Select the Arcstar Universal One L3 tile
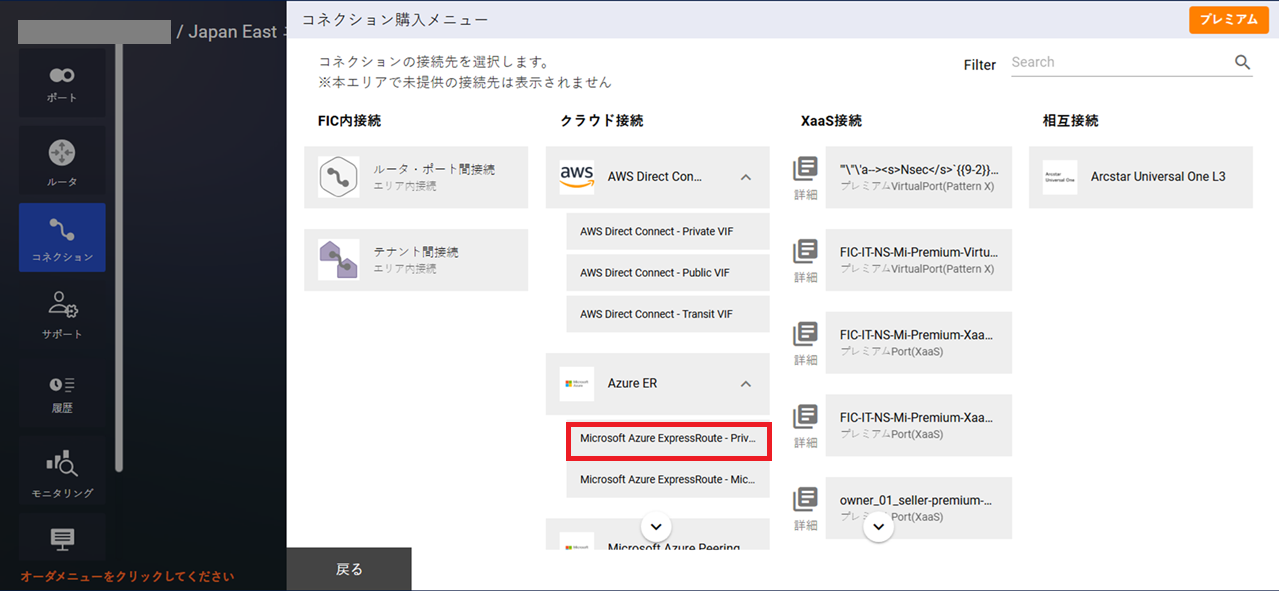 [1140, 177]
